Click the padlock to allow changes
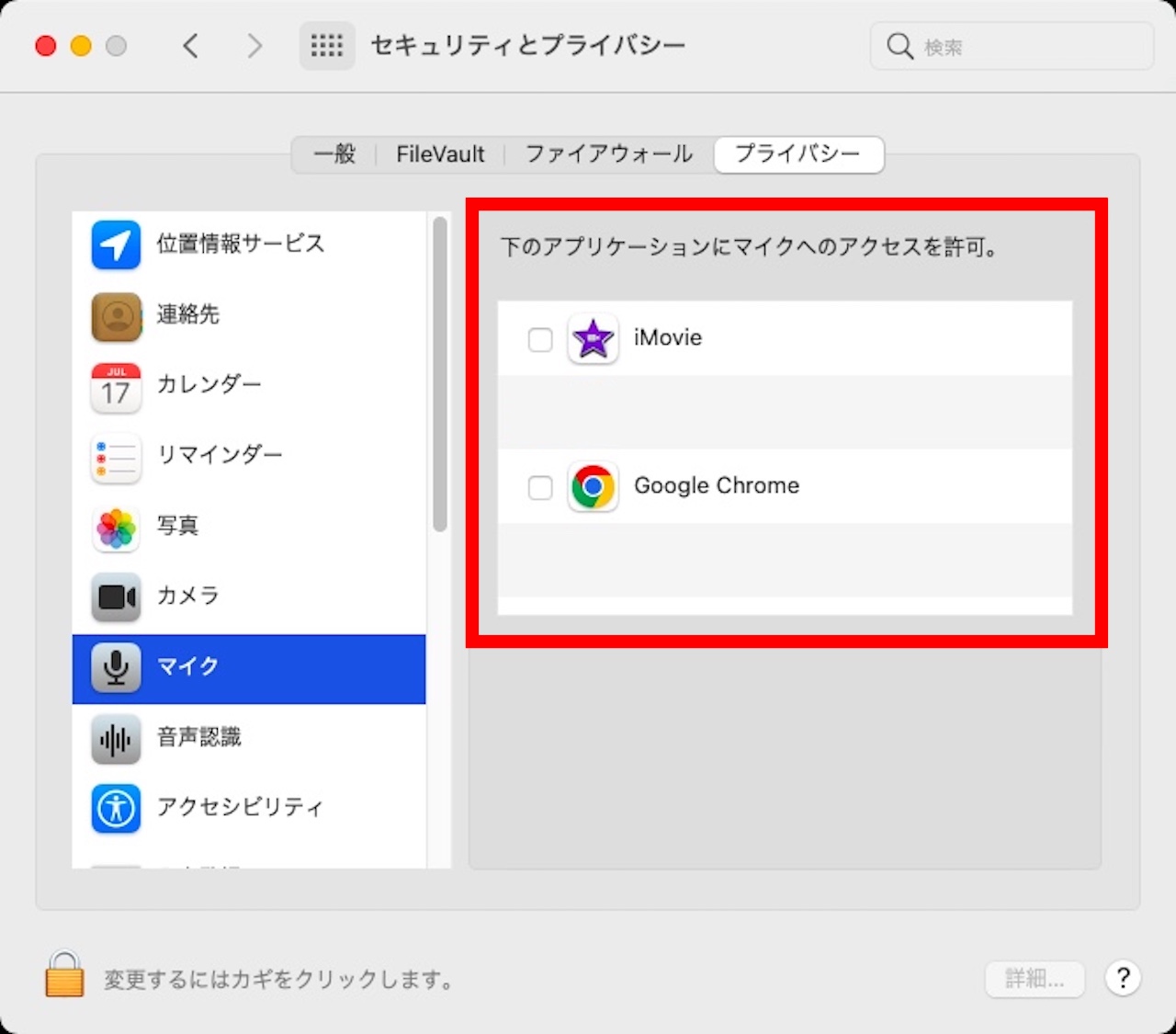The width and height of the screenshot is (1176, 1034). [64, 974]
